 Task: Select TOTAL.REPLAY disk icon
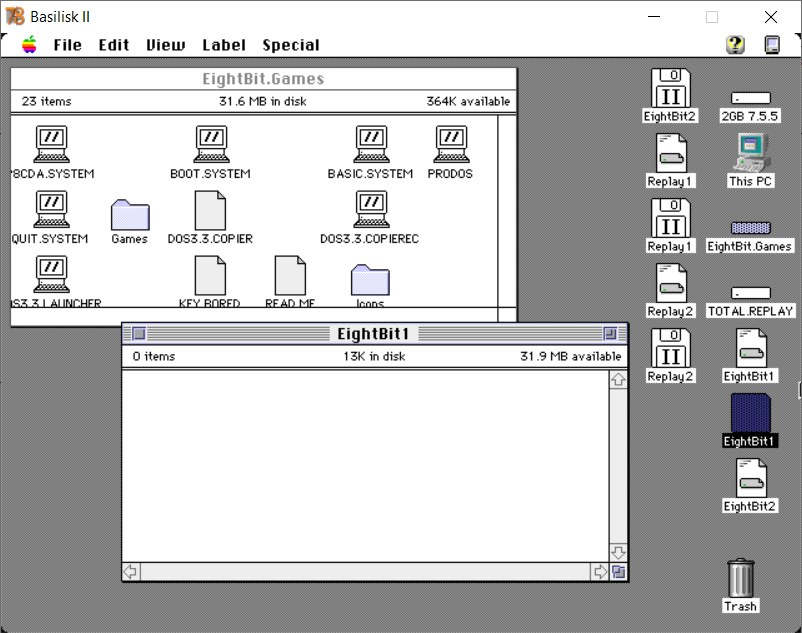(750, 292)
